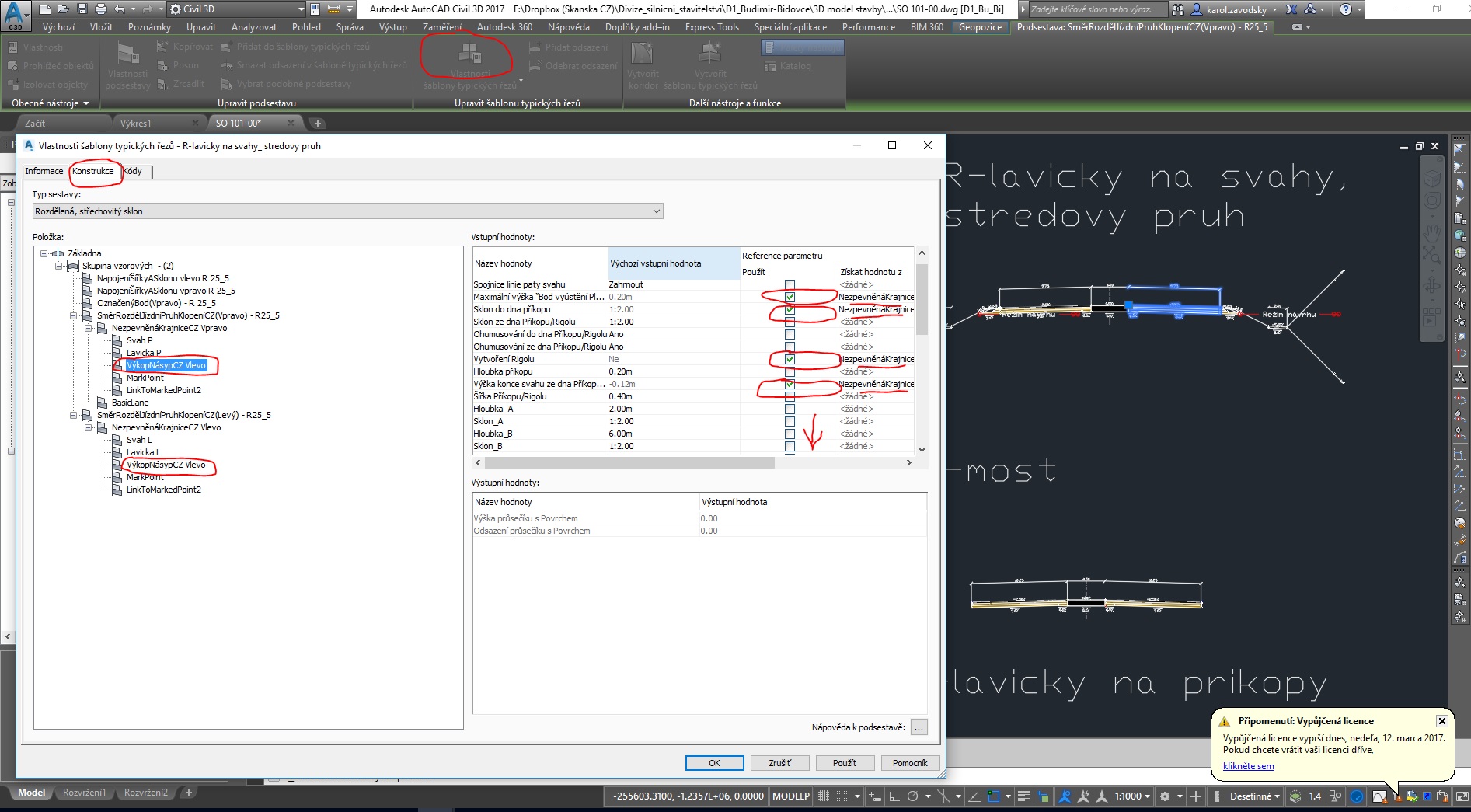Click the Save icon in quick access toolbar

[x=82, y=9]
